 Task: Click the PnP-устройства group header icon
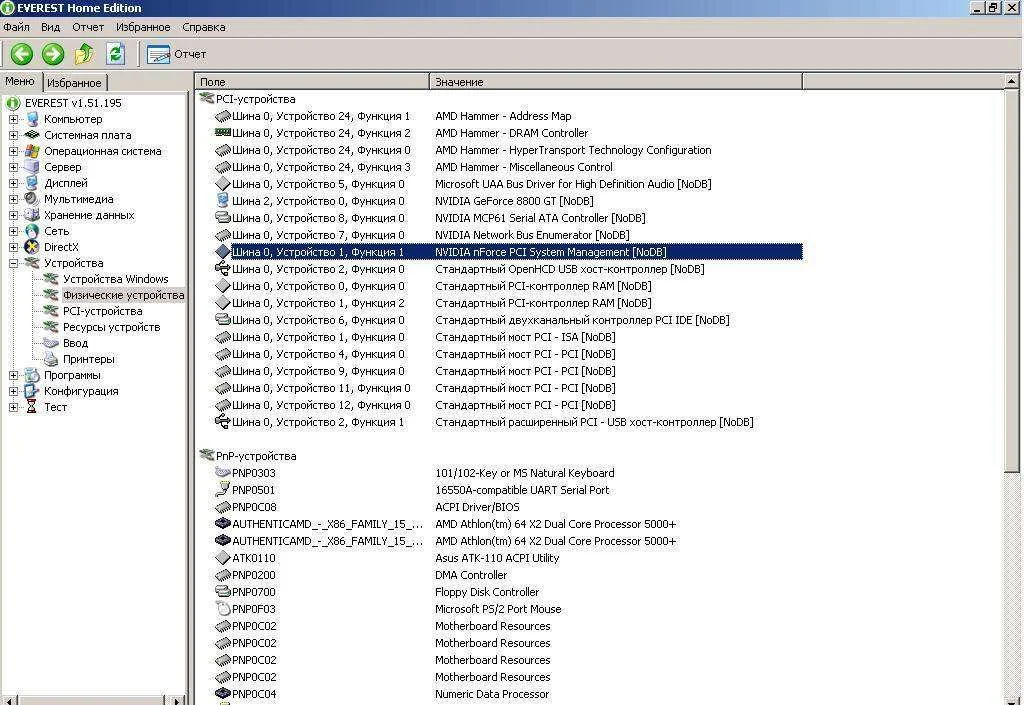tap(207, 455)
